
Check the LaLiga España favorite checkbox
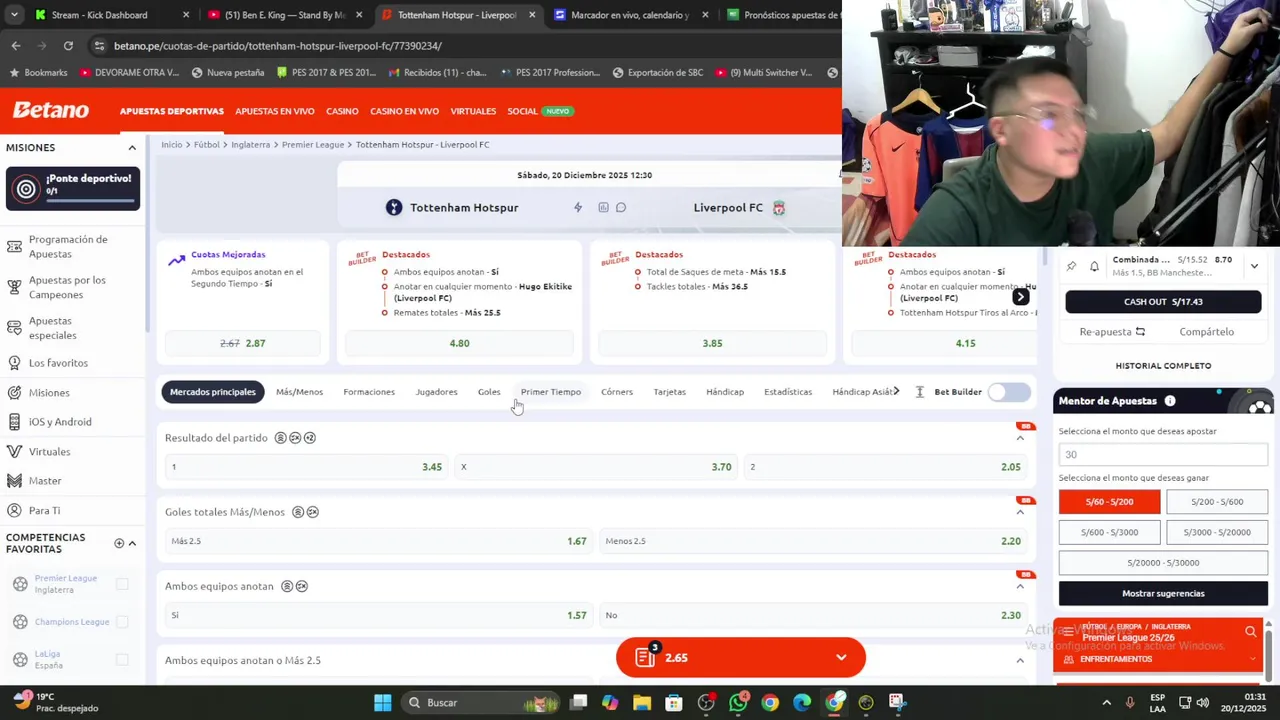pos(122,660)
